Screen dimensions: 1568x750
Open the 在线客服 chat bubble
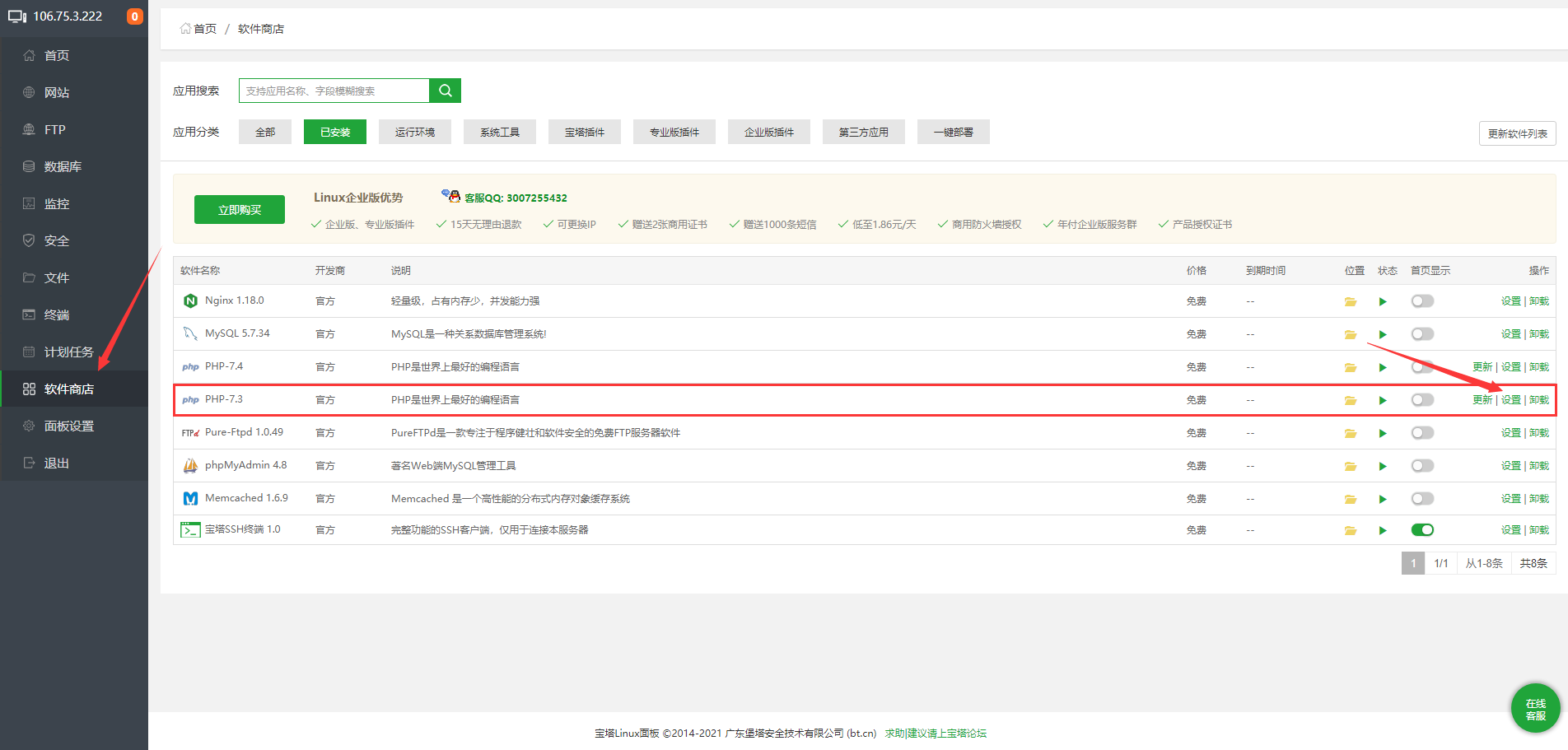tap(1536, 708)
